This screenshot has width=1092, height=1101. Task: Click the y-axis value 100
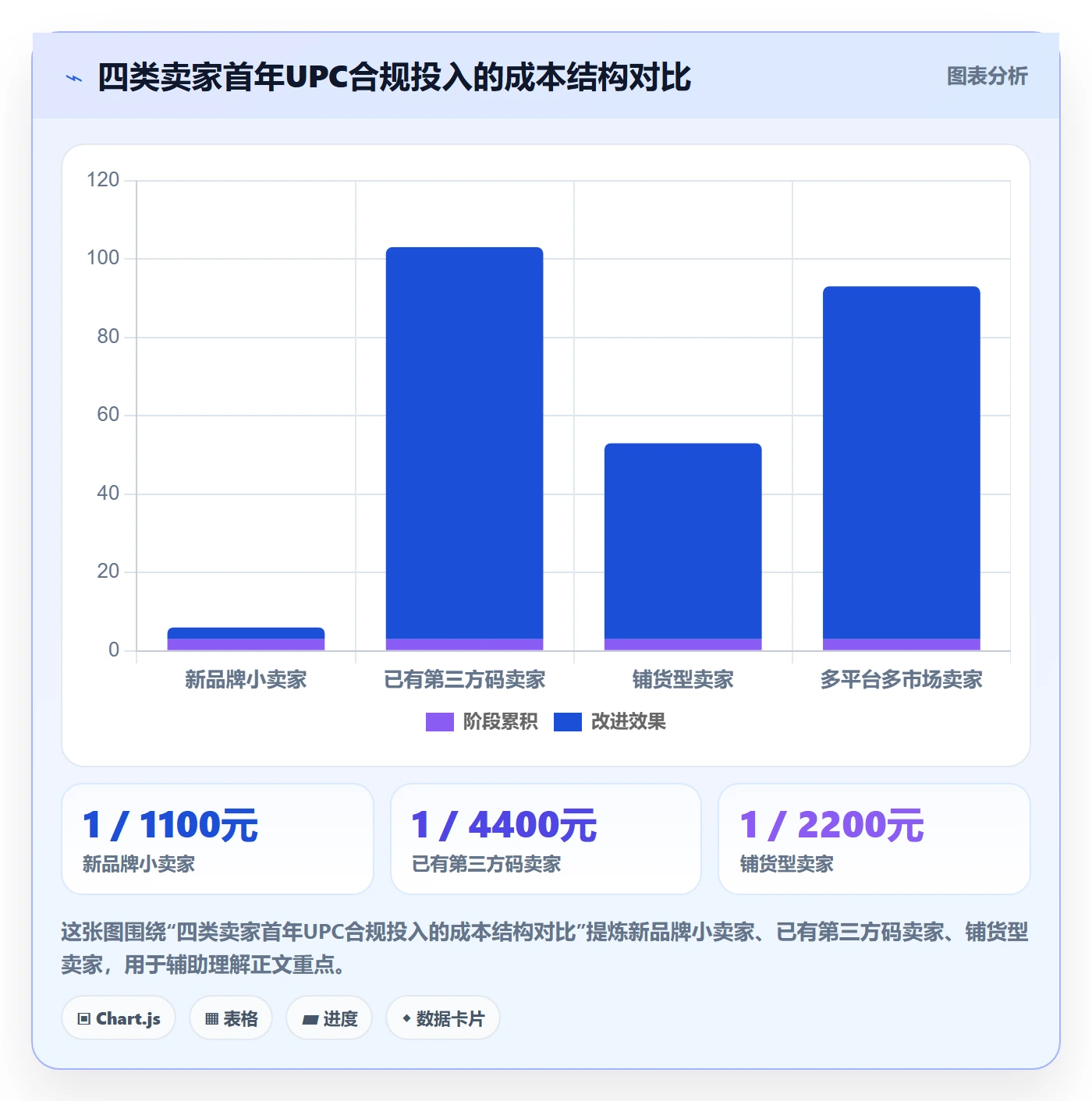pyautogui.click(x=103, y=258)
